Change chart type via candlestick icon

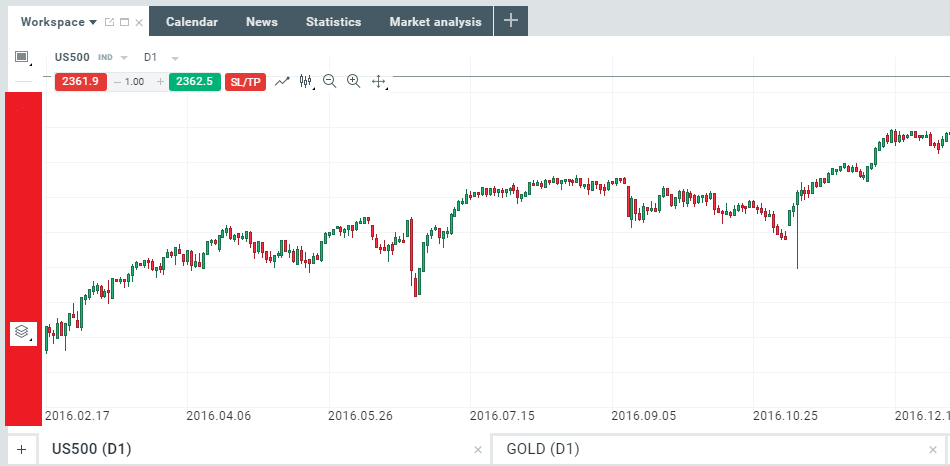click(306, 81)
